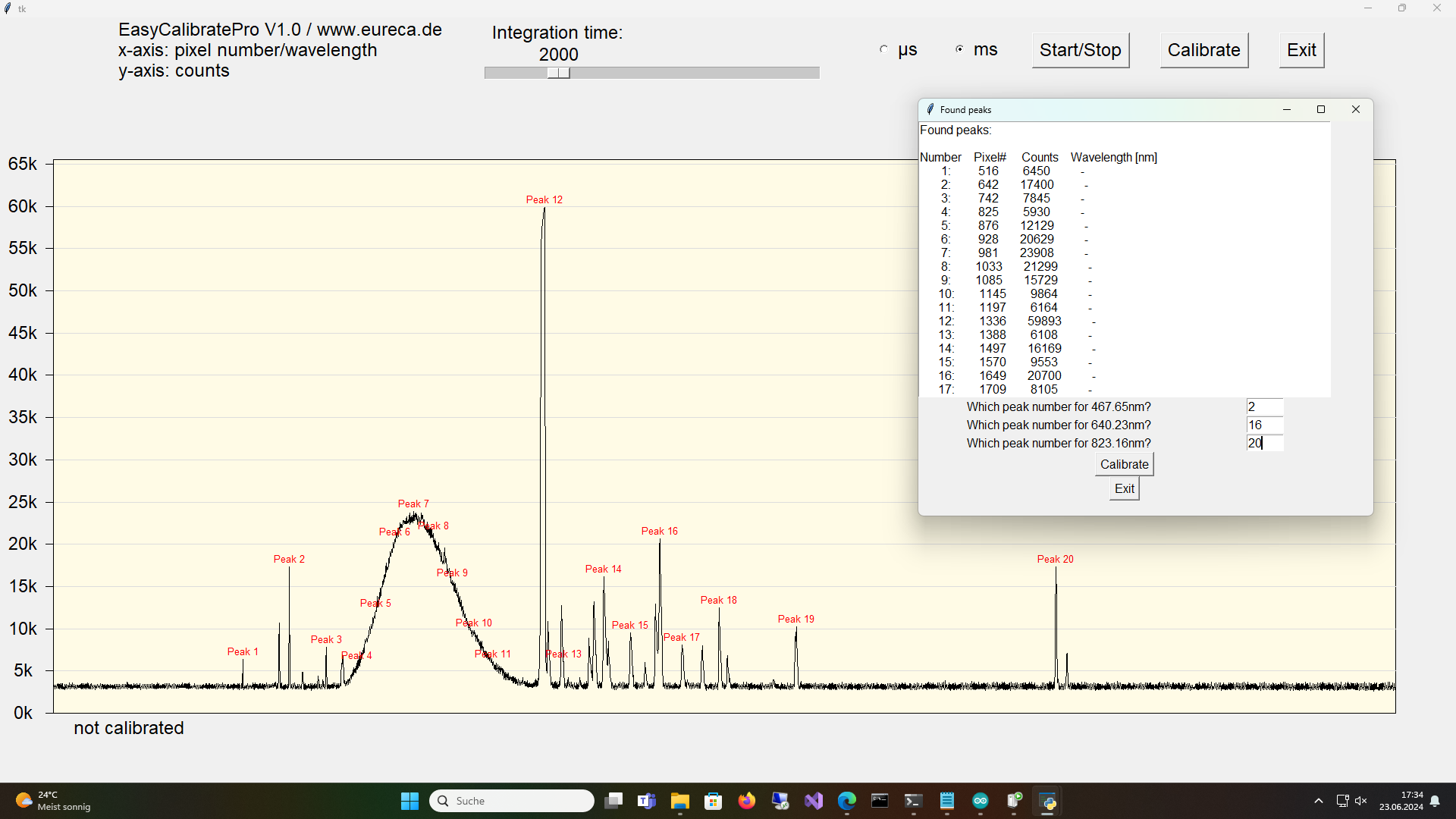The height and width of the screenshot is (819, 1456).
Task: Click the main window Exit button
Action: coord(1301,50)
